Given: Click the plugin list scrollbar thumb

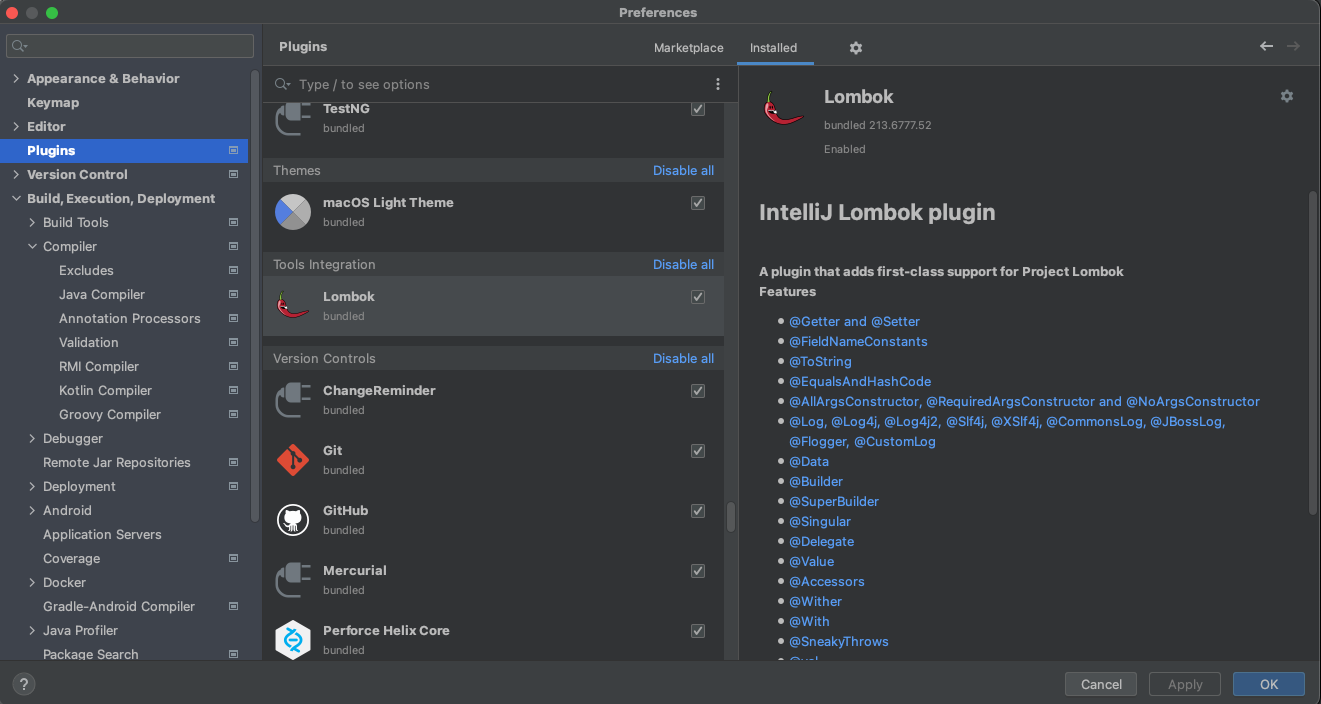Looking at the screenshot, I should tap(731, 517).
